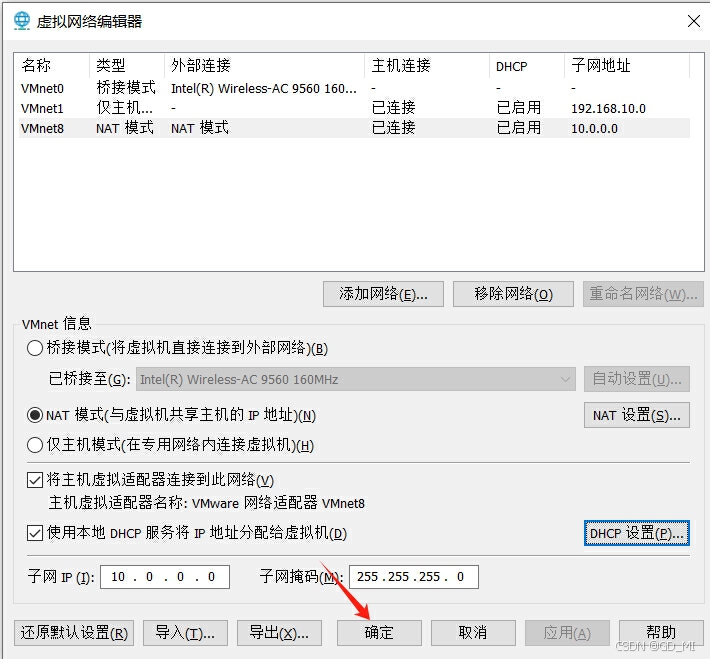Click Intel(R) Wireless-AC 9560 external connection cell
This screenshot has height=659, width=710.
coord(264,88)
